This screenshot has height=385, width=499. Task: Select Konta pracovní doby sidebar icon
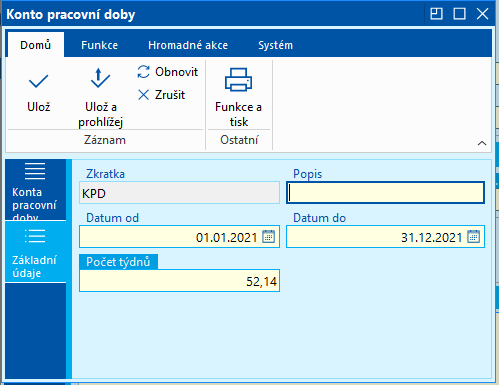[35, 171]
